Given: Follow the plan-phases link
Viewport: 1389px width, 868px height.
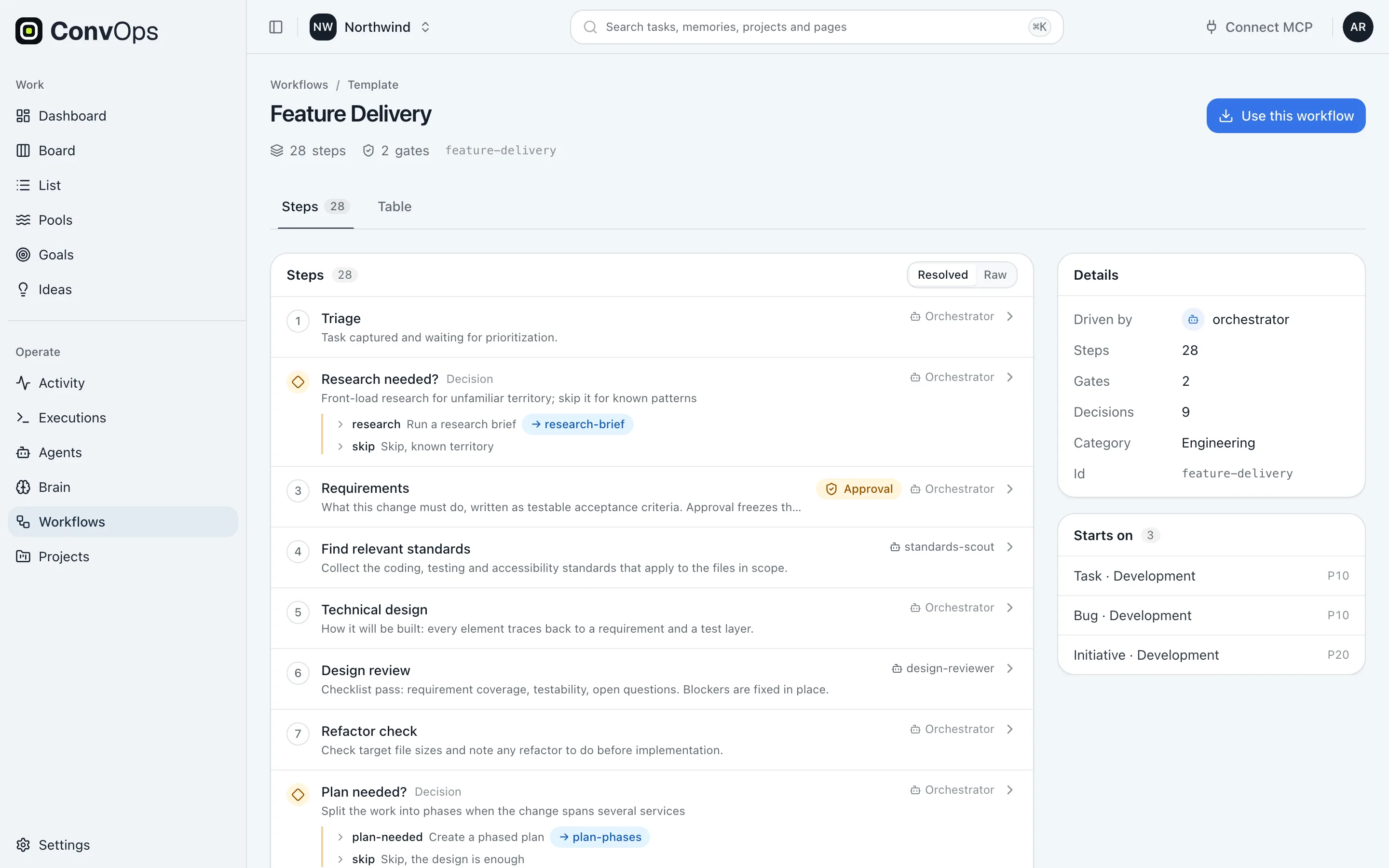Looking at the screenshot, I should (600, 837).
